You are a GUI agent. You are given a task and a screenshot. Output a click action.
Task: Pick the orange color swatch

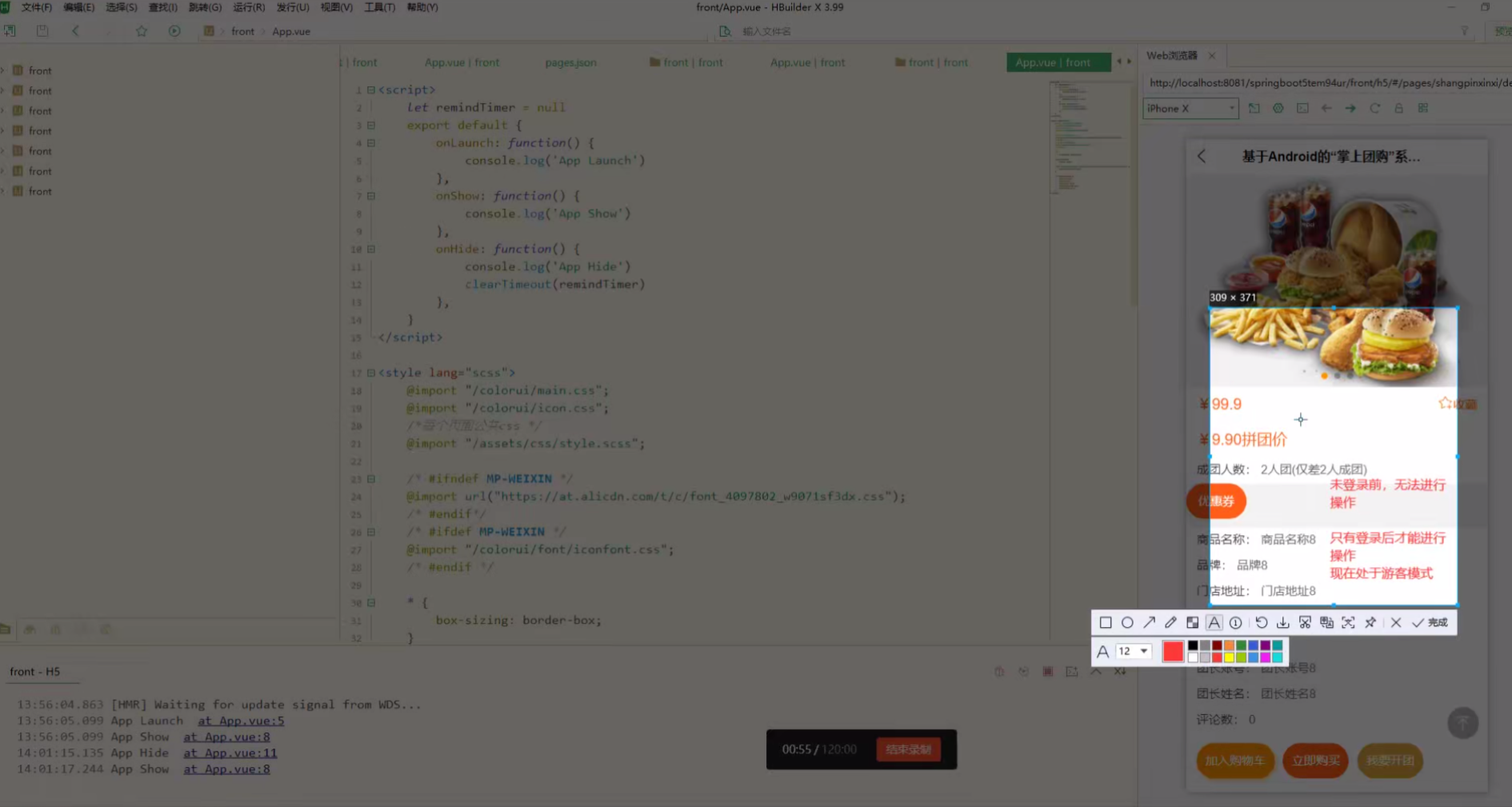pyautogui.click(x=1229, y=645)
